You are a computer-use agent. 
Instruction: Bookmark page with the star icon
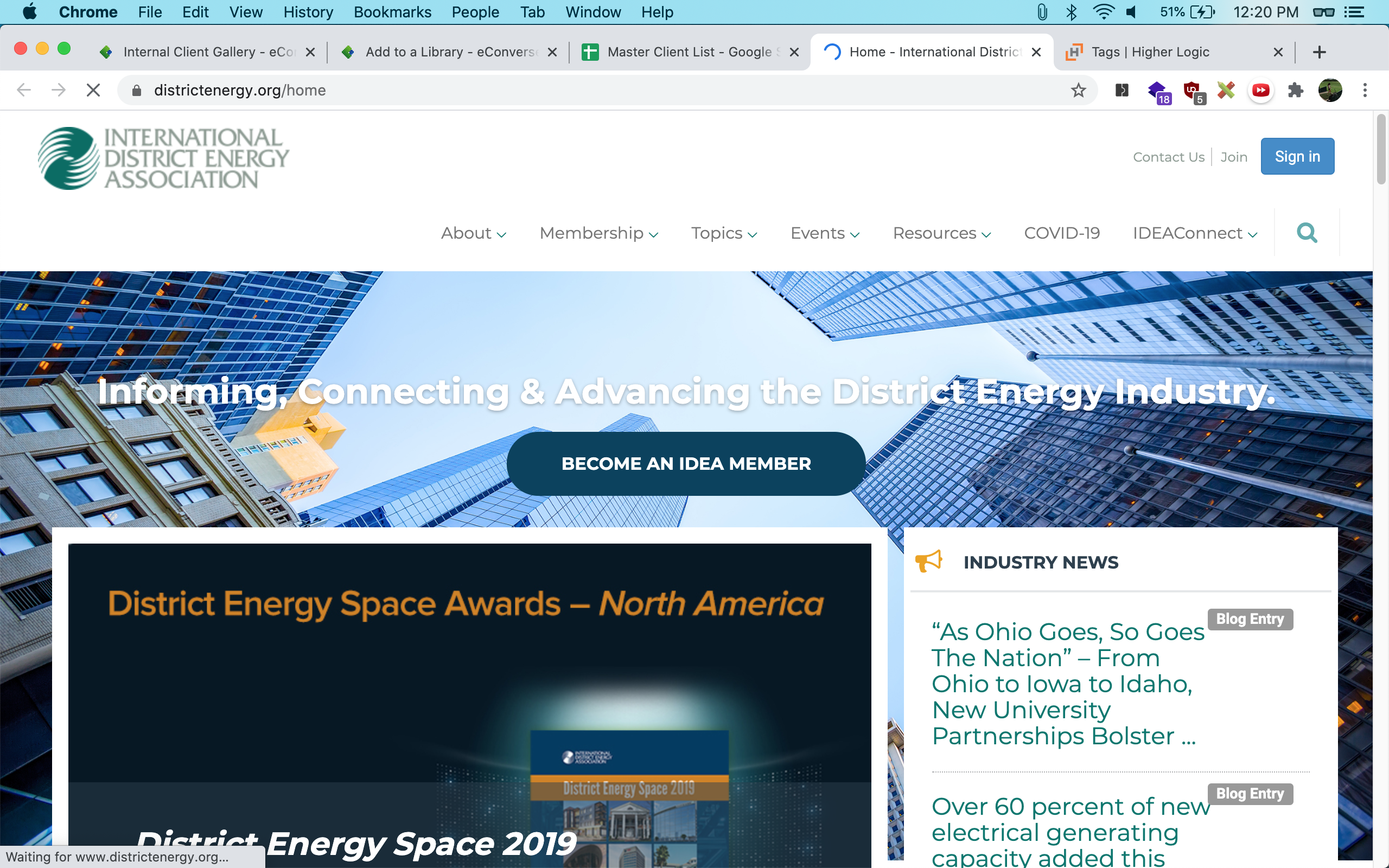tap(1078, 90)
